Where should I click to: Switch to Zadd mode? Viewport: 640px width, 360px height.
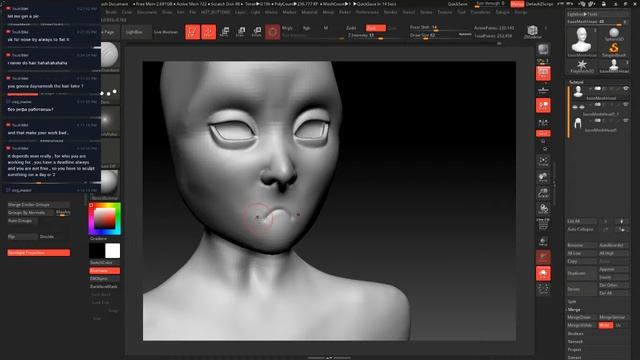coord(351,28)
